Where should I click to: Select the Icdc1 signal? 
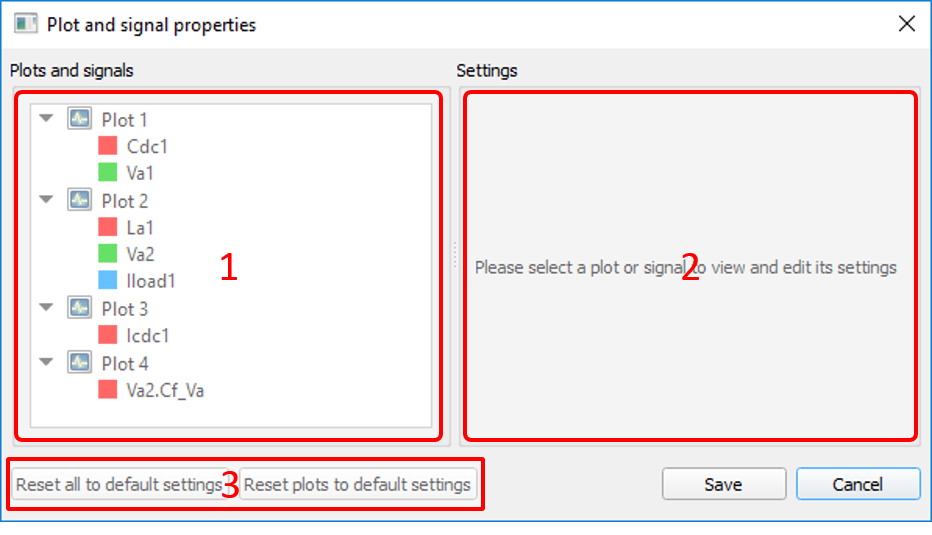[x=147, y=335]
